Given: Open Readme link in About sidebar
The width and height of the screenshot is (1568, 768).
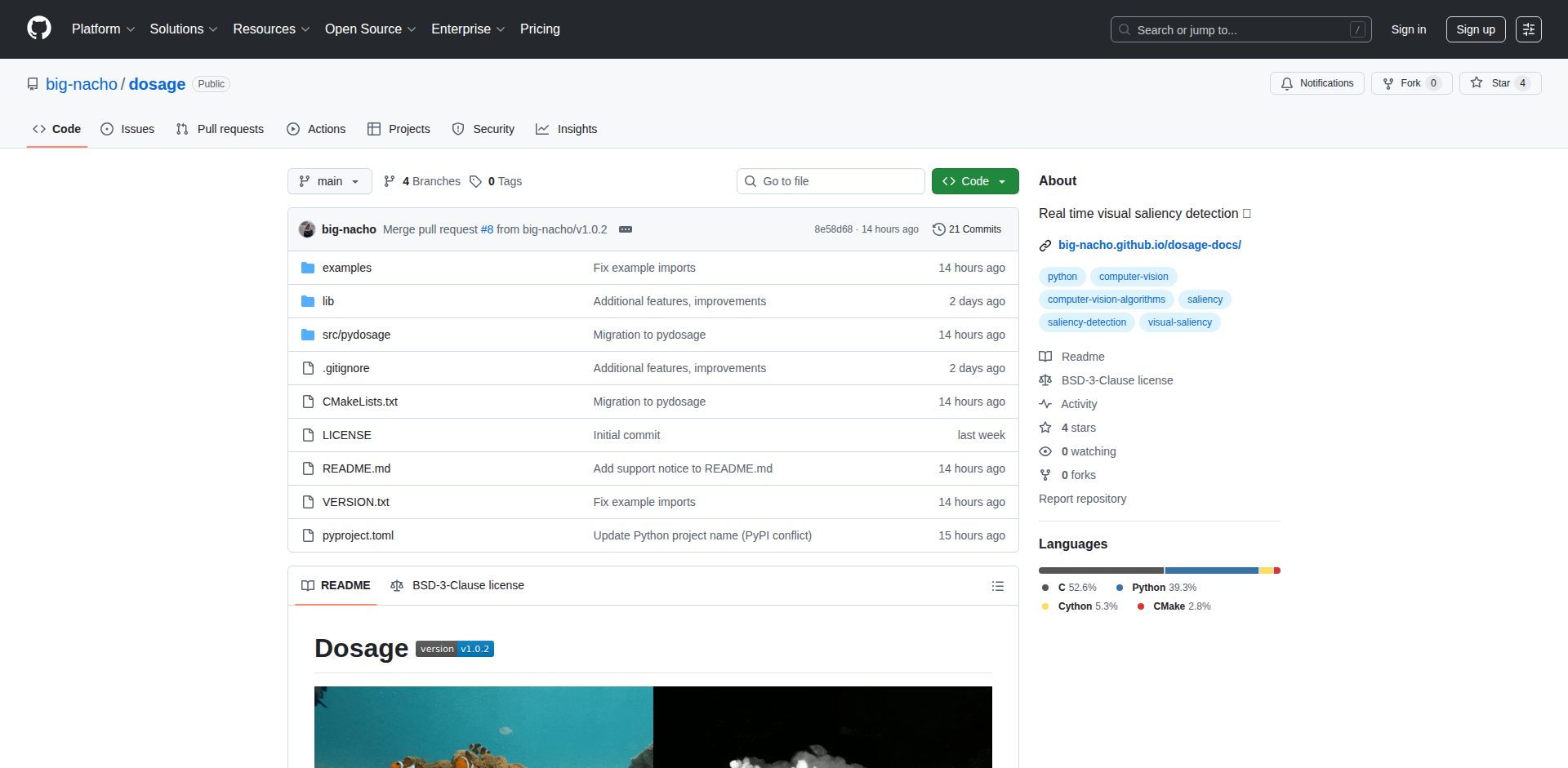Looking at the screenshot, I should (x=1071, y=357).
